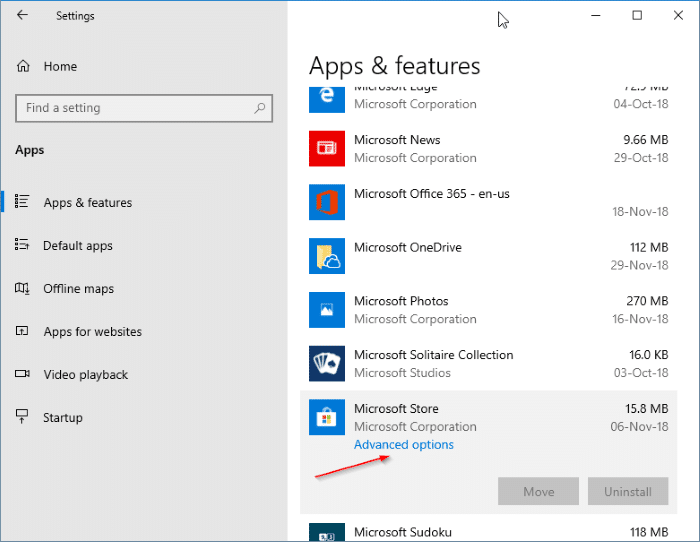Click the 06-Nov-18 install date
The height and width of the screenshot is (542, 700).
coord(640,426)
